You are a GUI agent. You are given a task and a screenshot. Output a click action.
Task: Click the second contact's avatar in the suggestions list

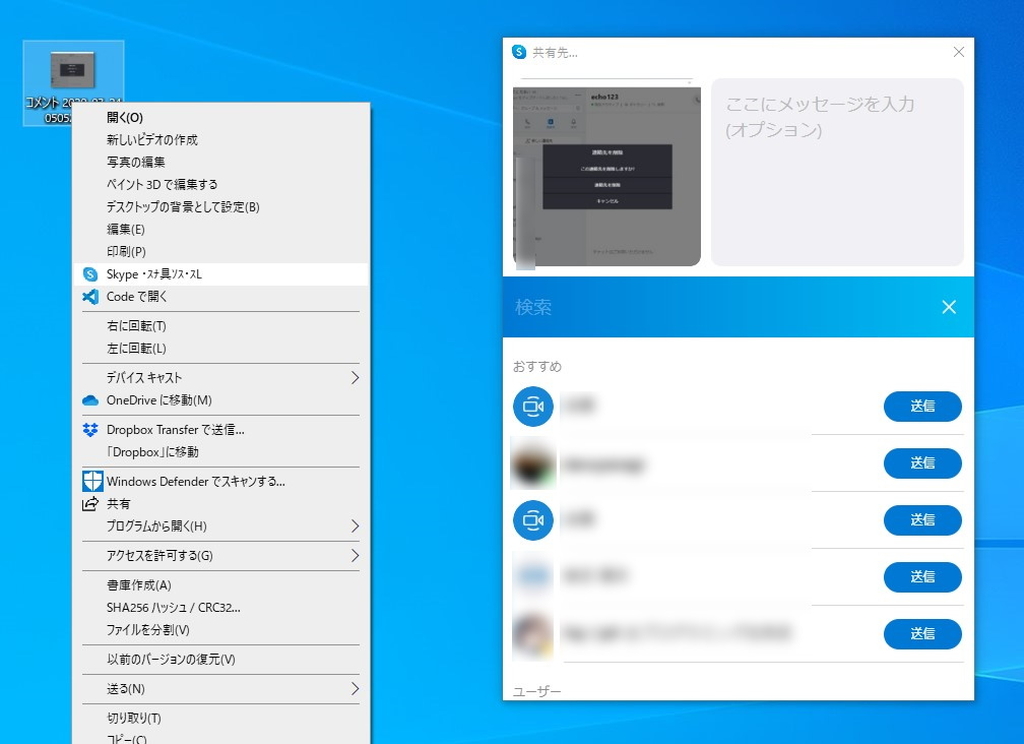coord(533,463)
